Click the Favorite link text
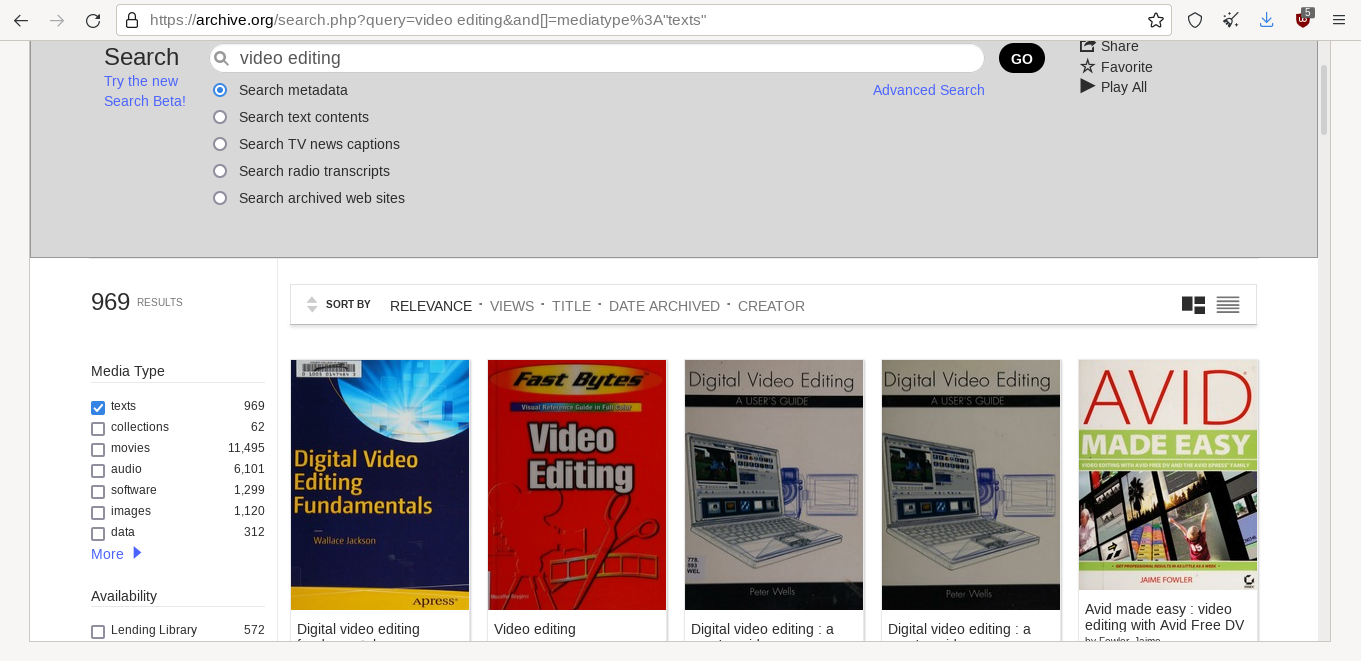1361x661 pixels. click(x=1126, y=67)
